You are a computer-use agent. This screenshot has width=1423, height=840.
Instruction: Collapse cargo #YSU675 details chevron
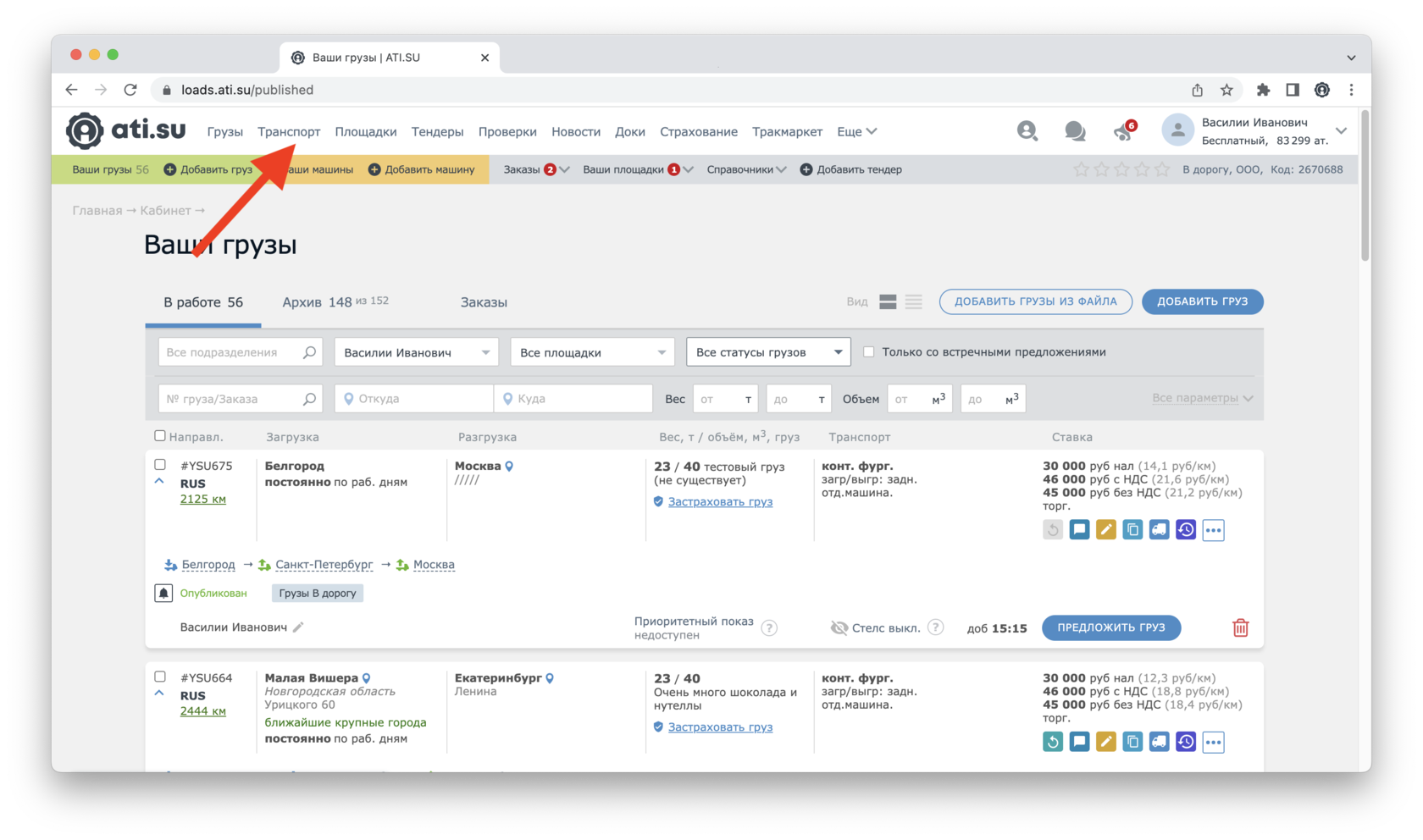click(x=159, y=481)
